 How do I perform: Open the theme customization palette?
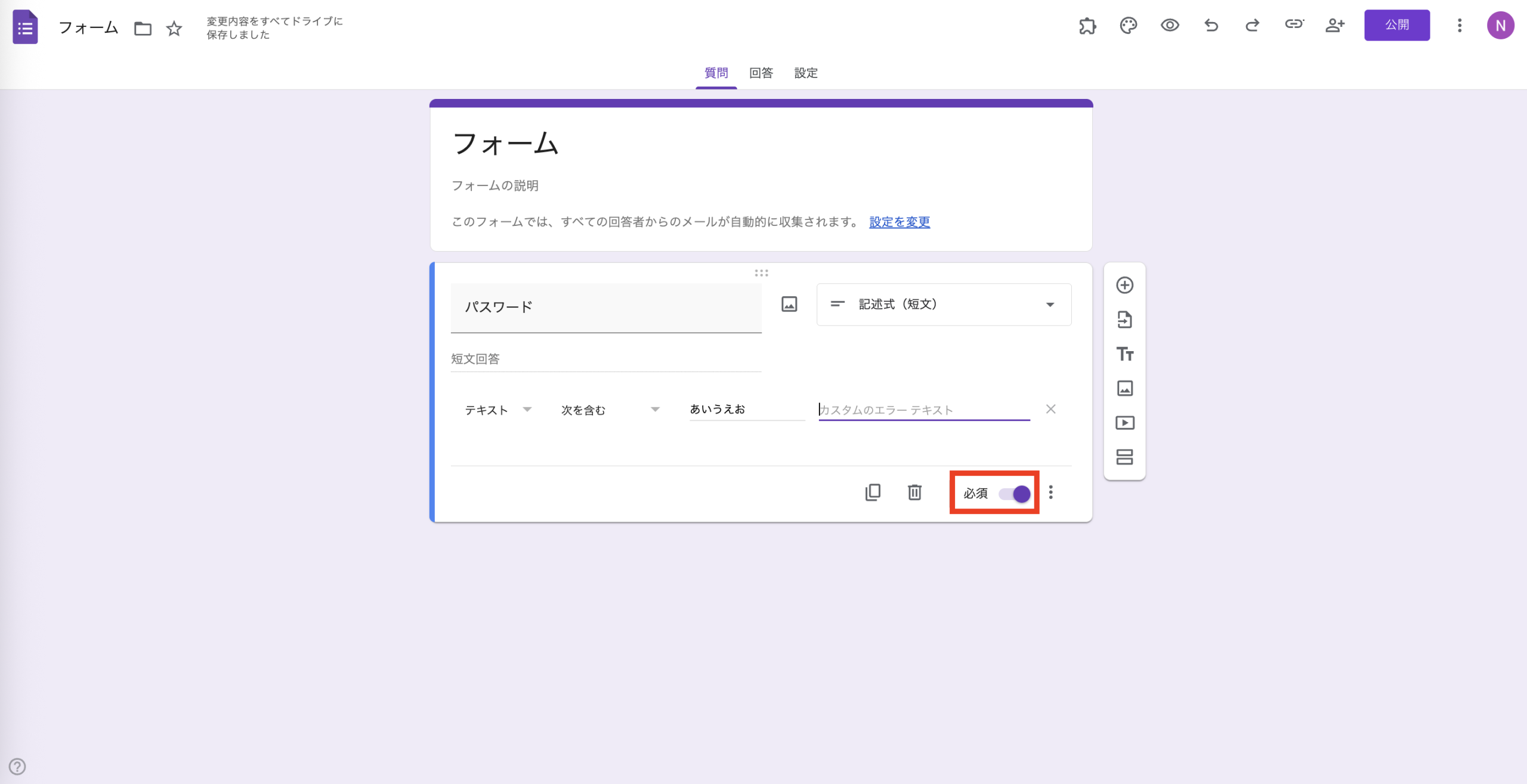1127,26
